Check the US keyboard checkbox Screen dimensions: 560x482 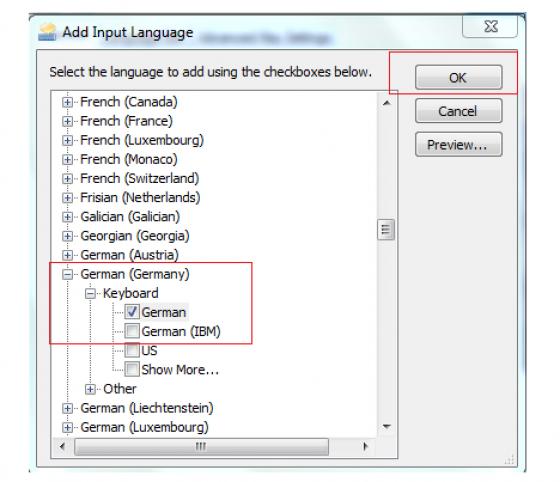pyautogui.click(x=132, y=350)
